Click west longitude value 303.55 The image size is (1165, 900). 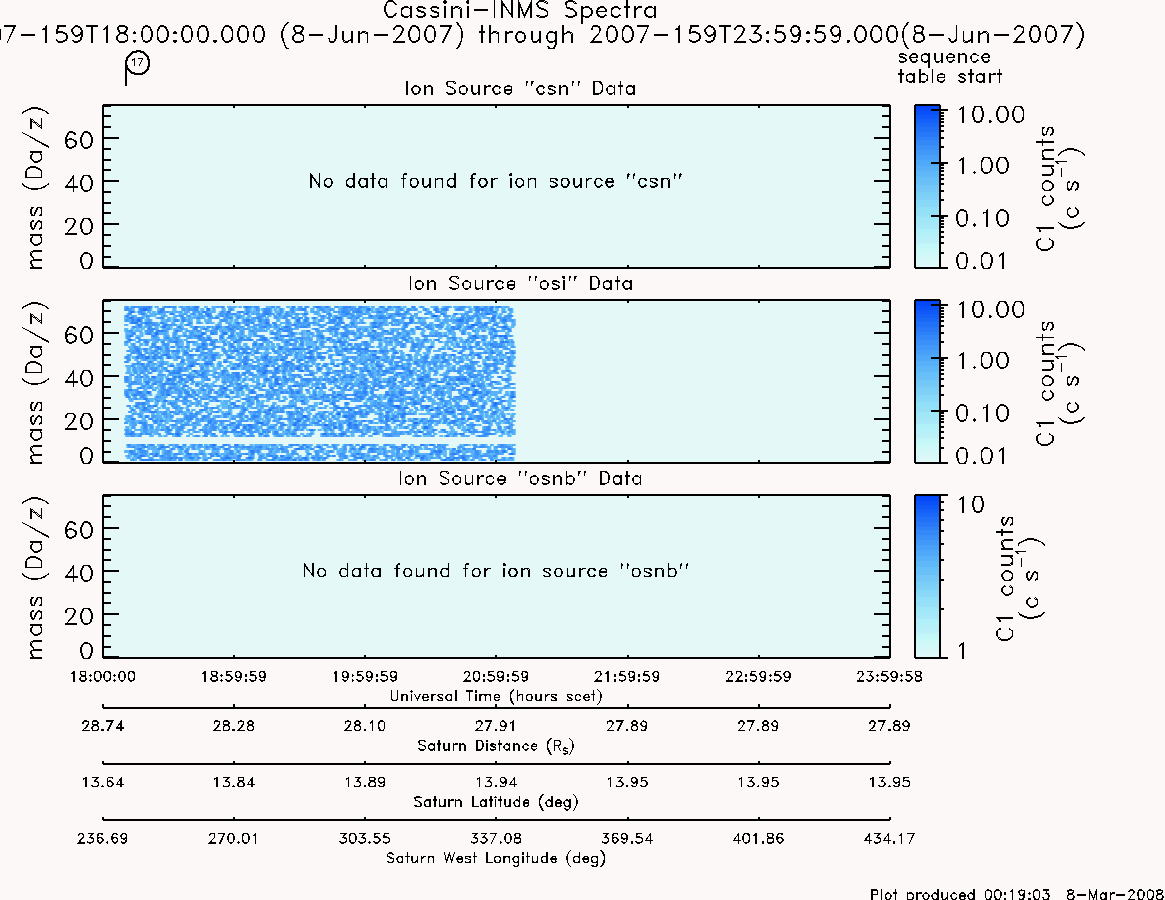[x=365, y=838]
